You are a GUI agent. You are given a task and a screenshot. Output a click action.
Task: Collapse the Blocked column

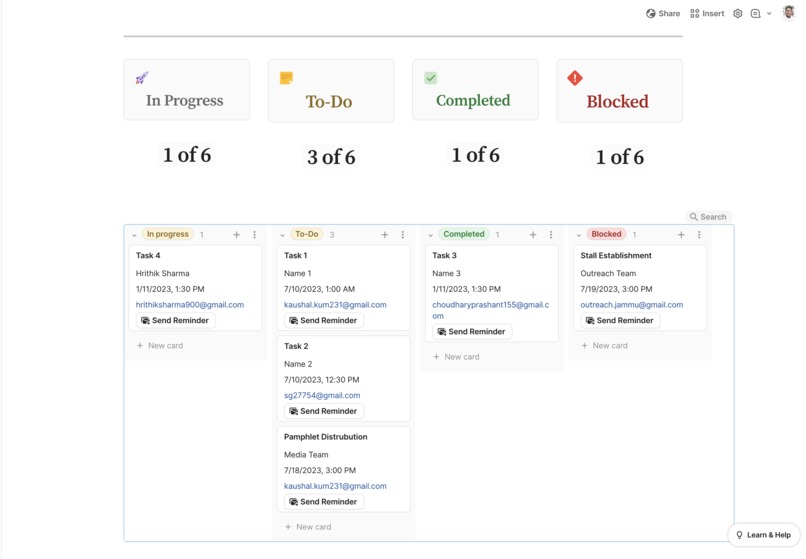pos(578,235)
